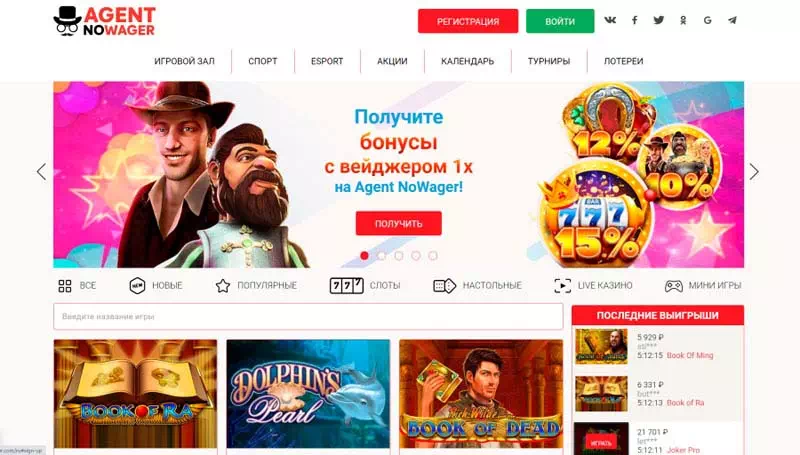The image size is (800, 455).
Task: Open the Telegram paper plane icon
Action: click(x=732, y=20)
